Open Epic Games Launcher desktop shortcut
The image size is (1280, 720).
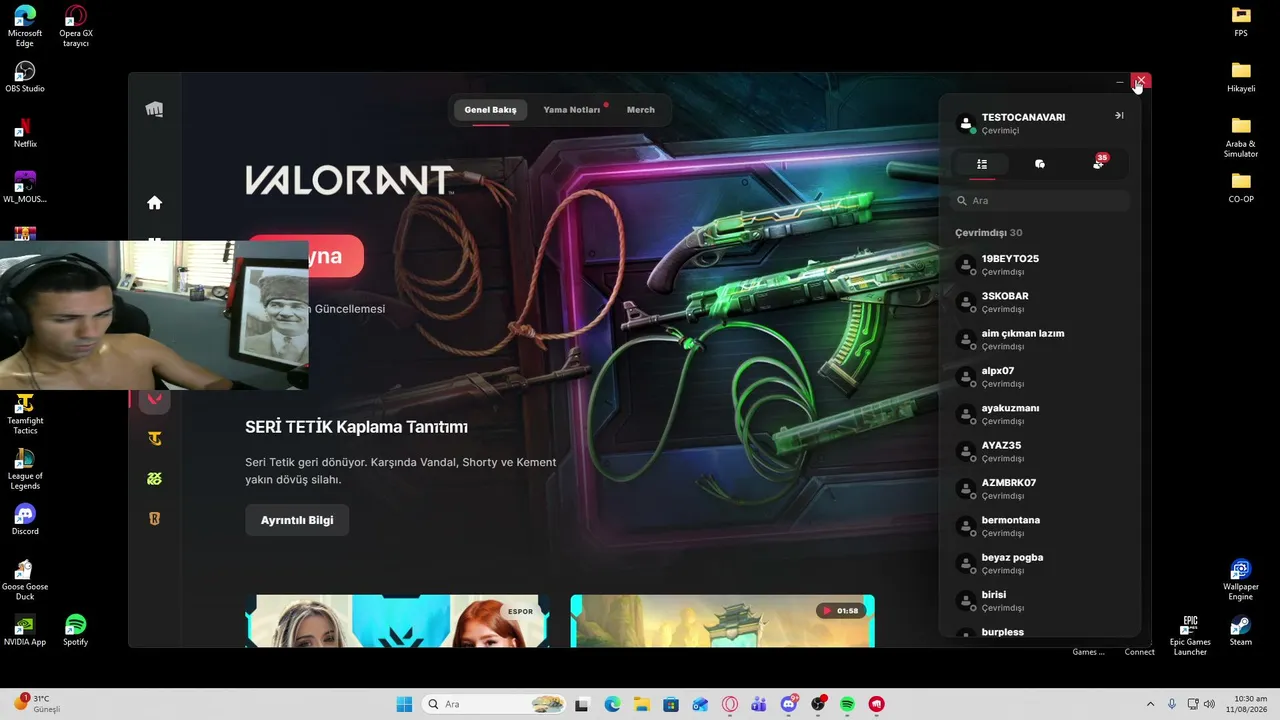click(1190, 635)
